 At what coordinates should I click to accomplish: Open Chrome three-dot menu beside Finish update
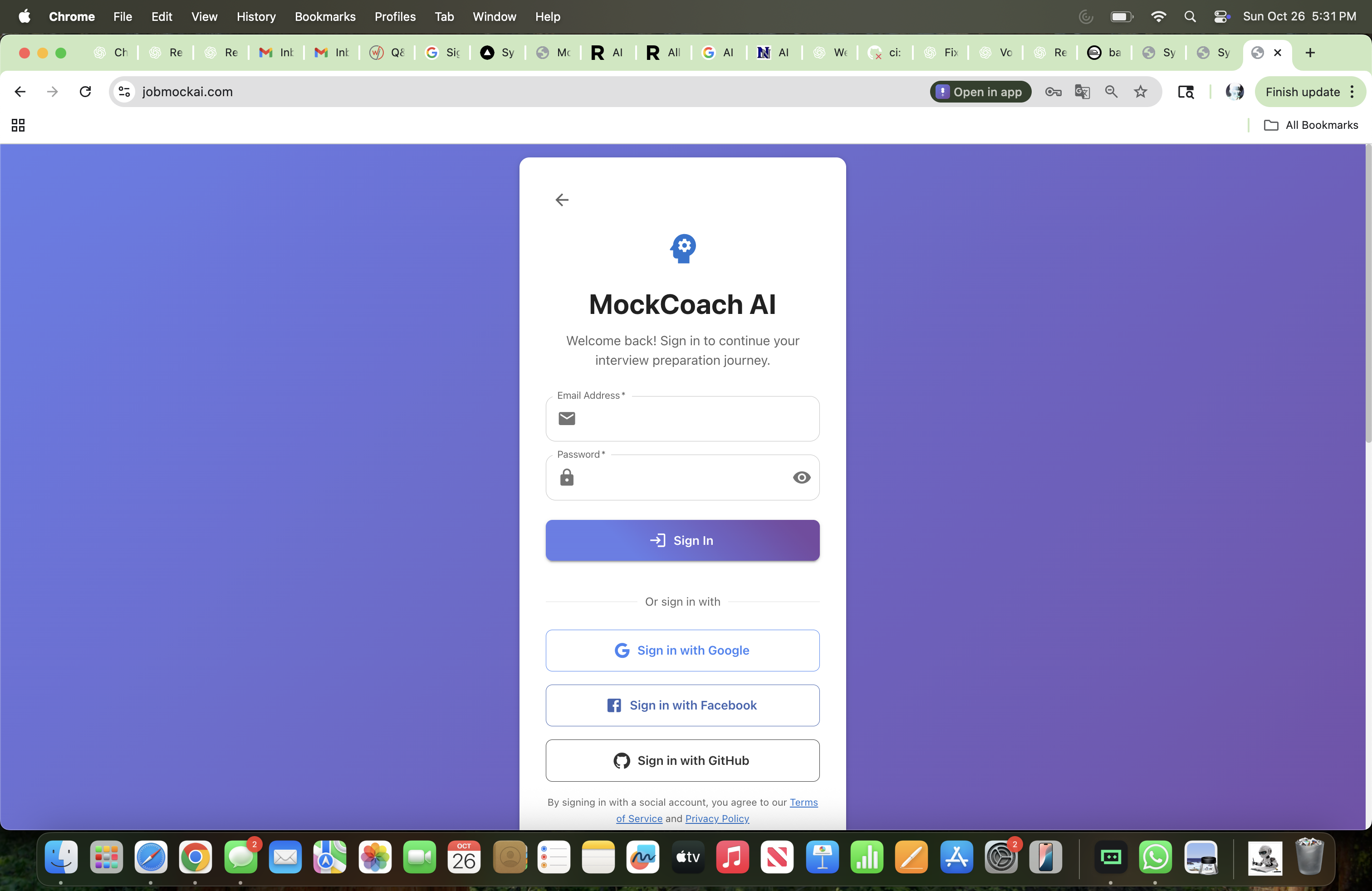click(1352, 92)
